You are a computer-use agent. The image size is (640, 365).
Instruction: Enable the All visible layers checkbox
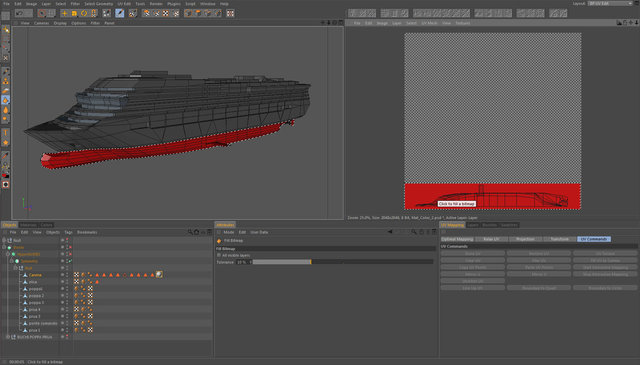click(219, 255)
